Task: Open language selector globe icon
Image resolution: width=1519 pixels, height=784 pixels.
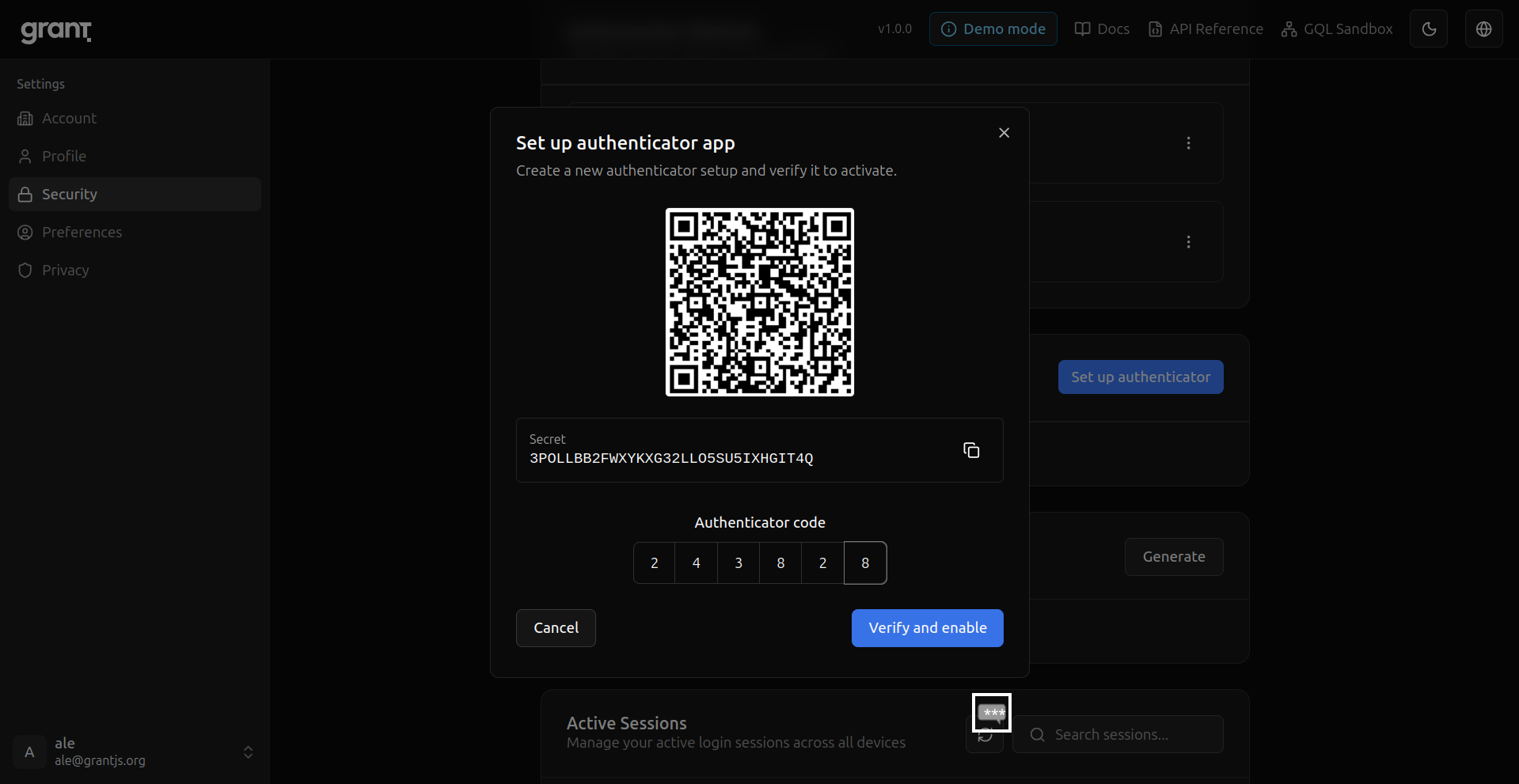Action: click(x=1484, y=29)
